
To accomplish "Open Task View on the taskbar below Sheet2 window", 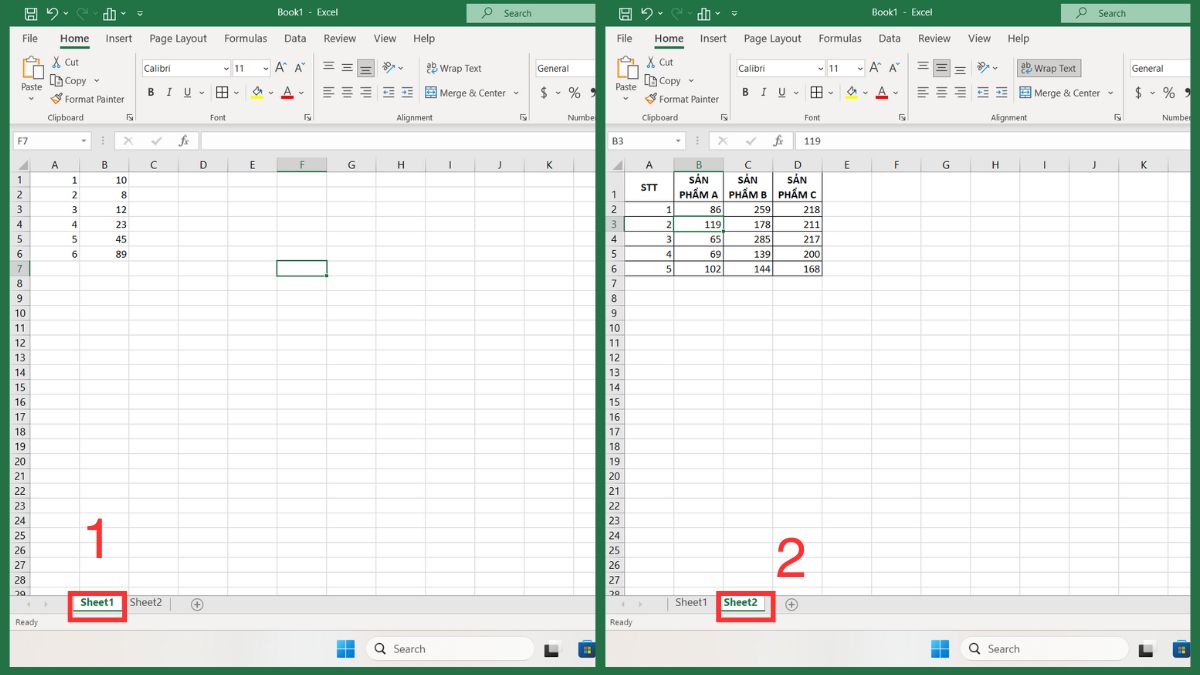I will pyautogui.click(x=1146, y=650).
